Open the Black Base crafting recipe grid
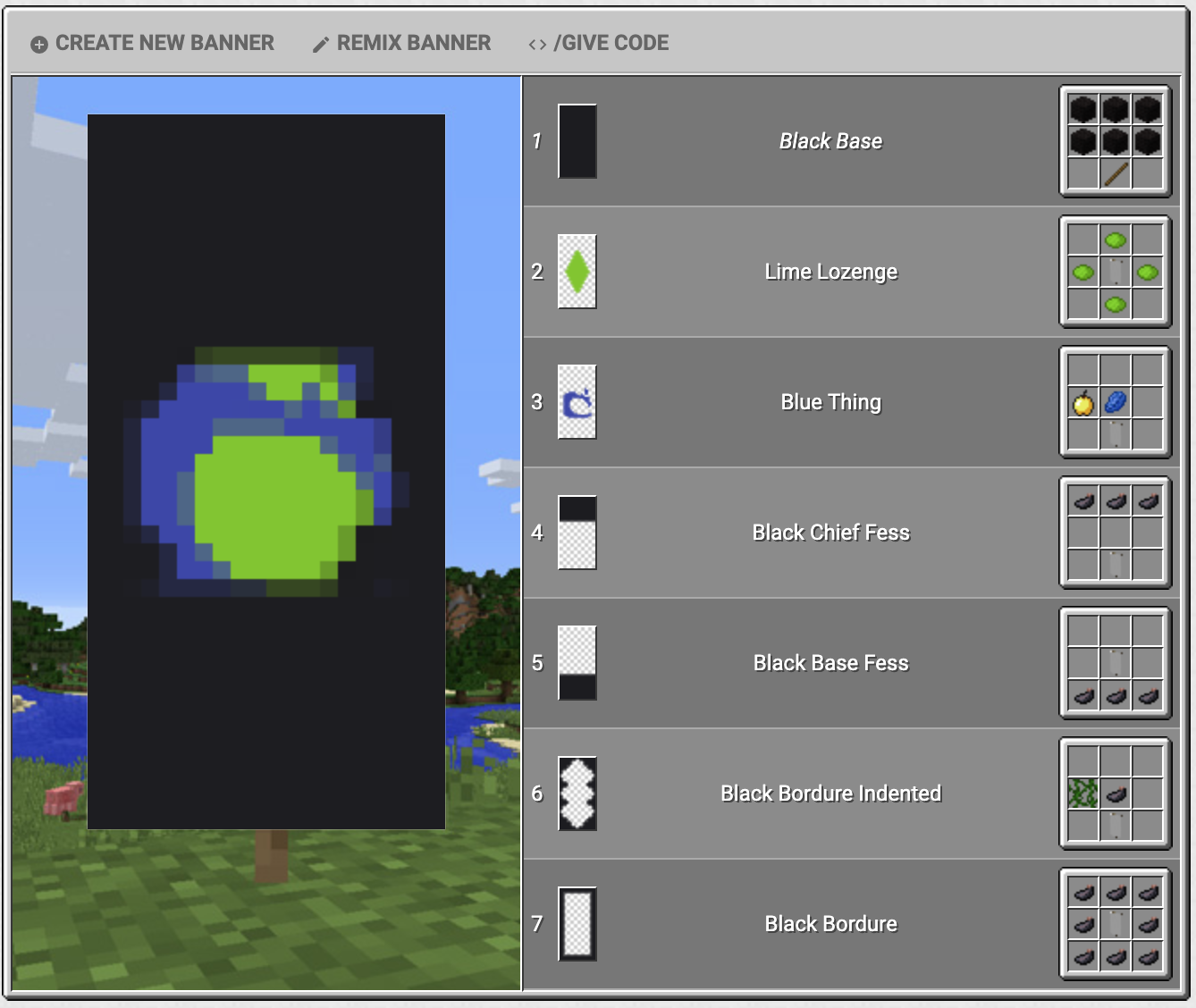This screenshot has width=1196, height=1008. 1115,141
